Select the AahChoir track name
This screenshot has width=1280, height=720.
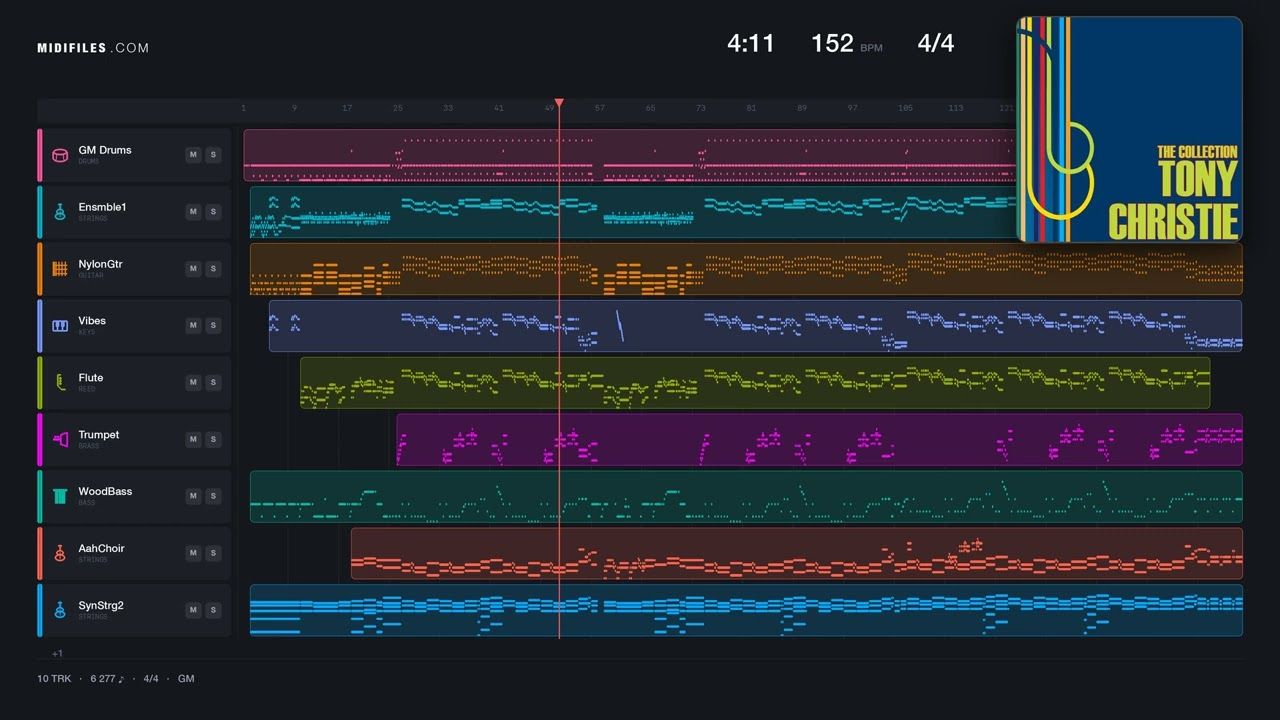102,549
